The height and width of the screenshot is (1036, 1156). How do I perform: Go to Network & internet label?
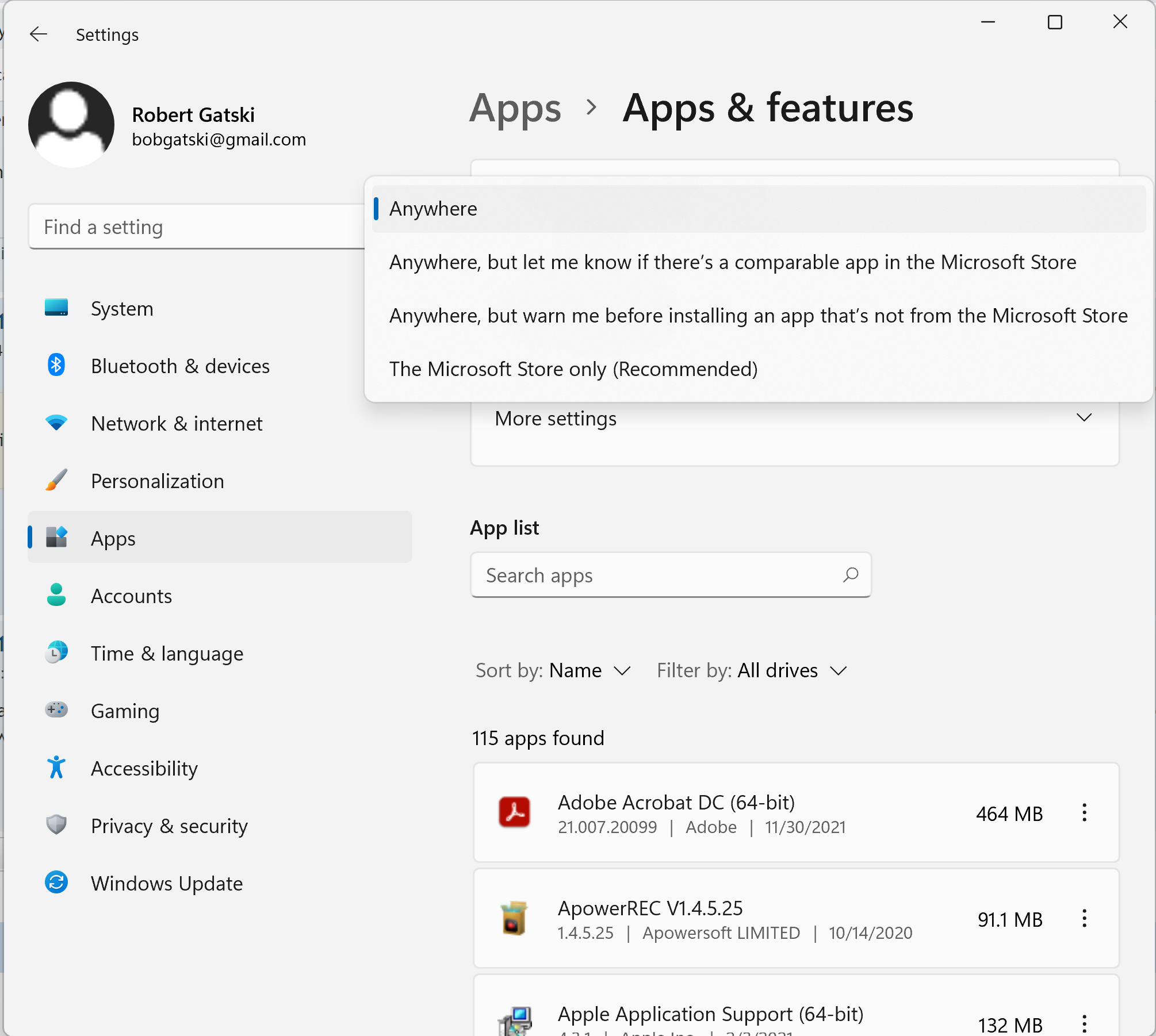tap(177, 424)
